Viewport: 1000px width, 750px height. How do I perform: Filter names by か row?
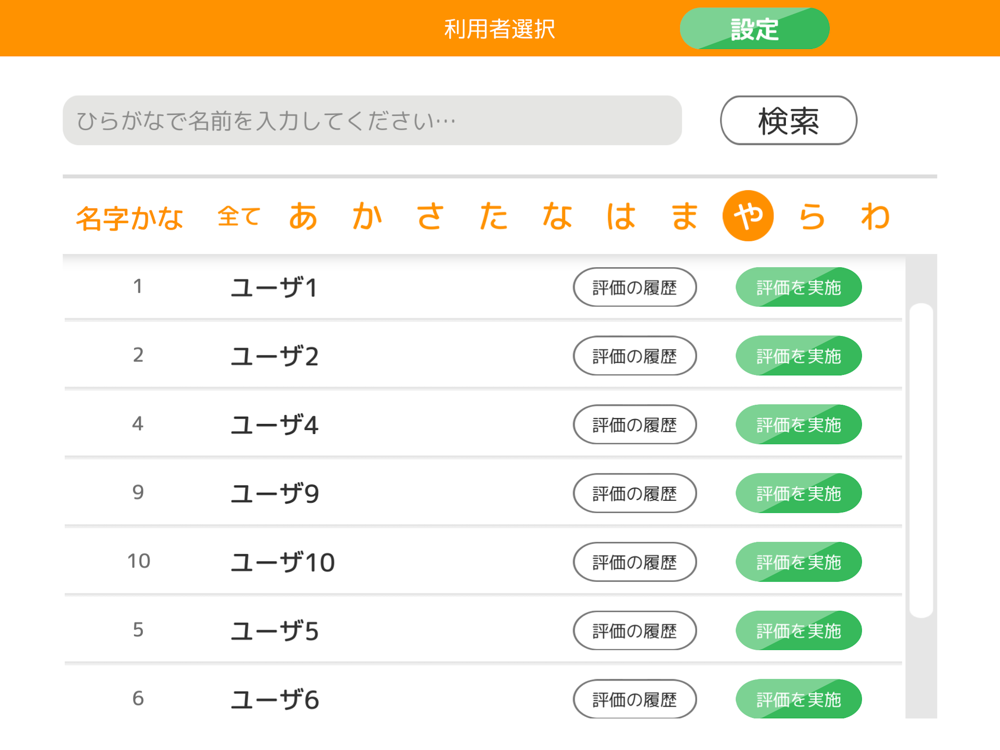(367, 216)
